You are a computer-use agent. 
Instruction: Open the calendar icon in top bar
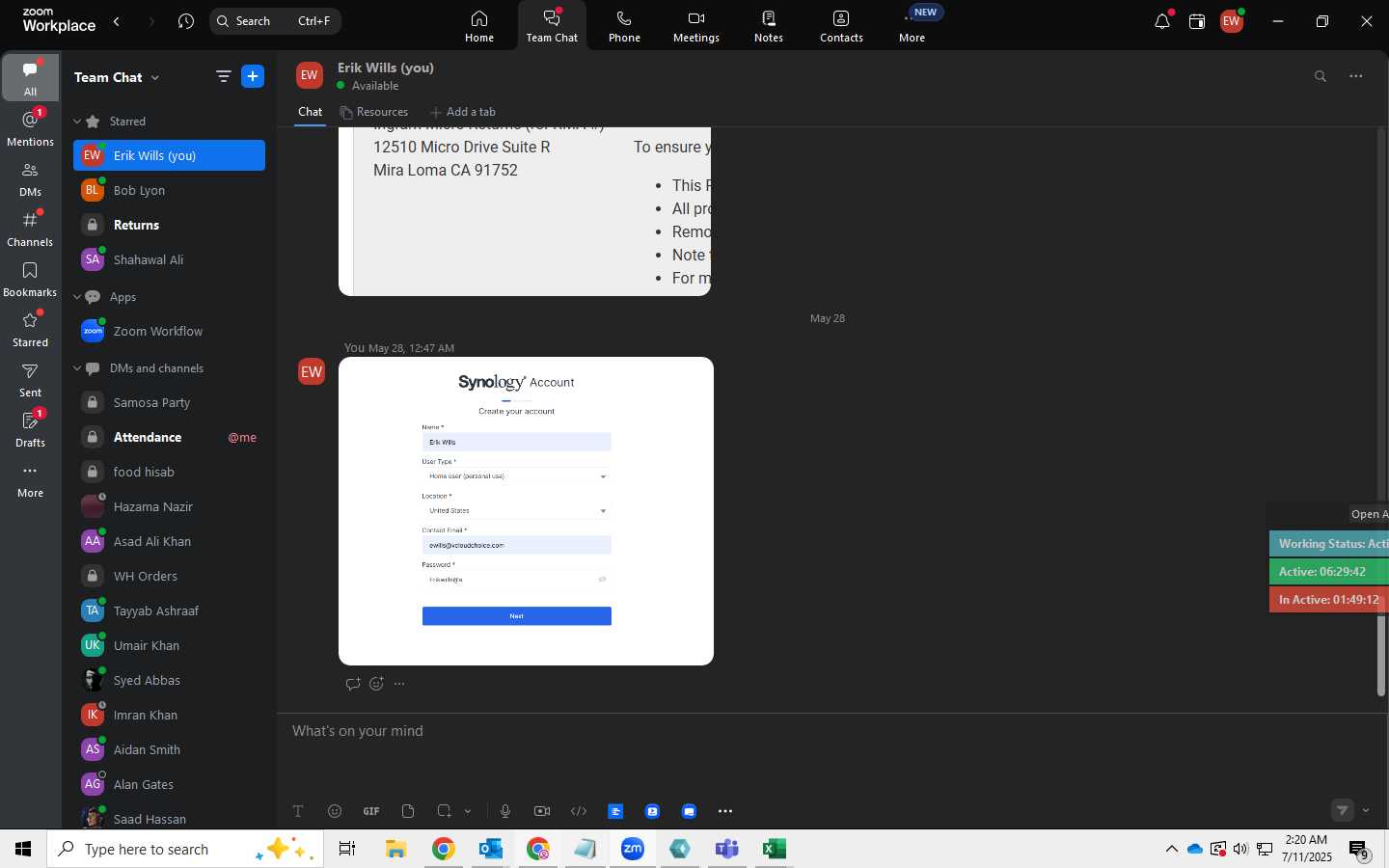click(1197, 21)
